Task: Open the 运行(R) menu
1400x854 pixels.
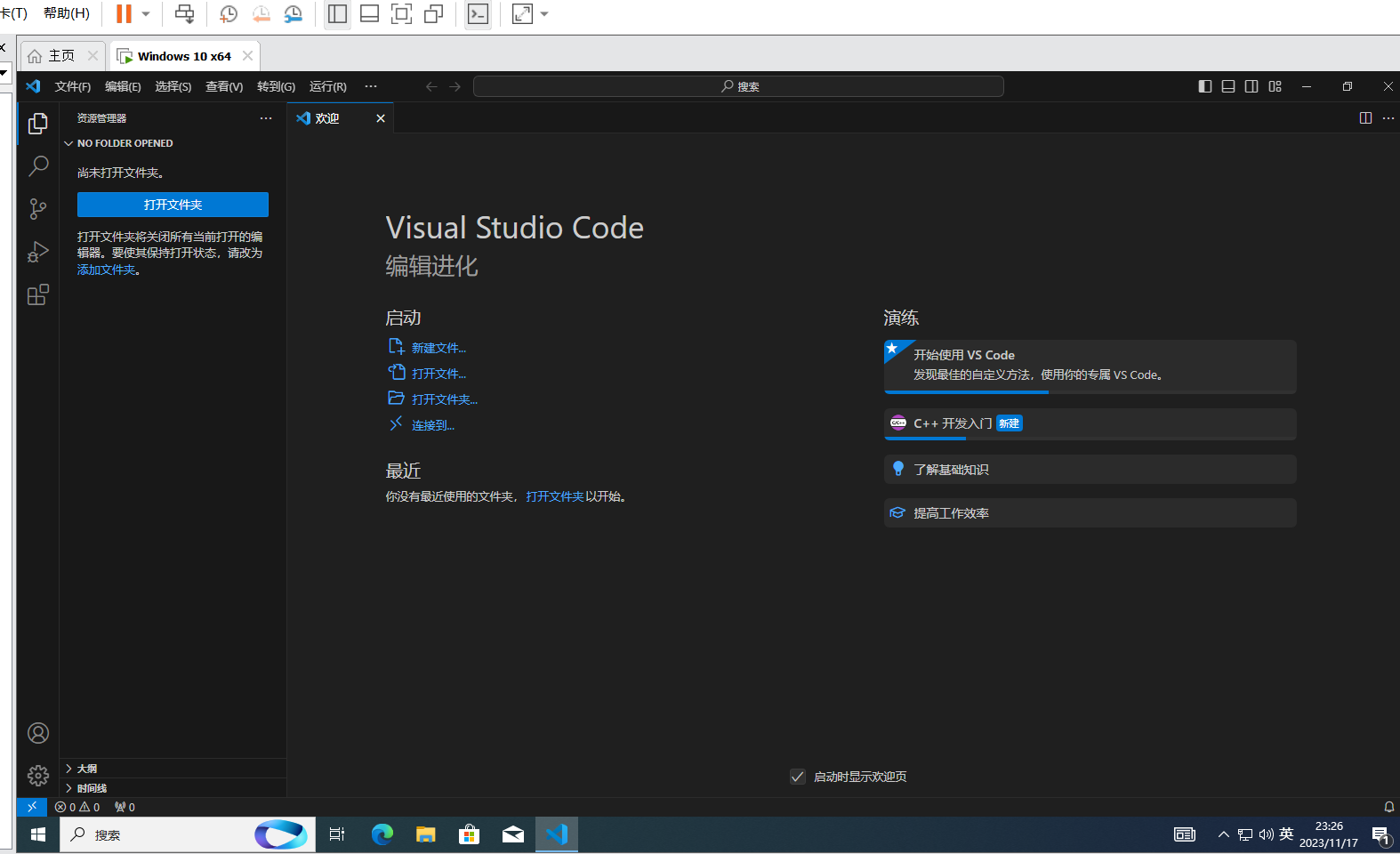Action: pyautogui.click(x=328, y=86)
